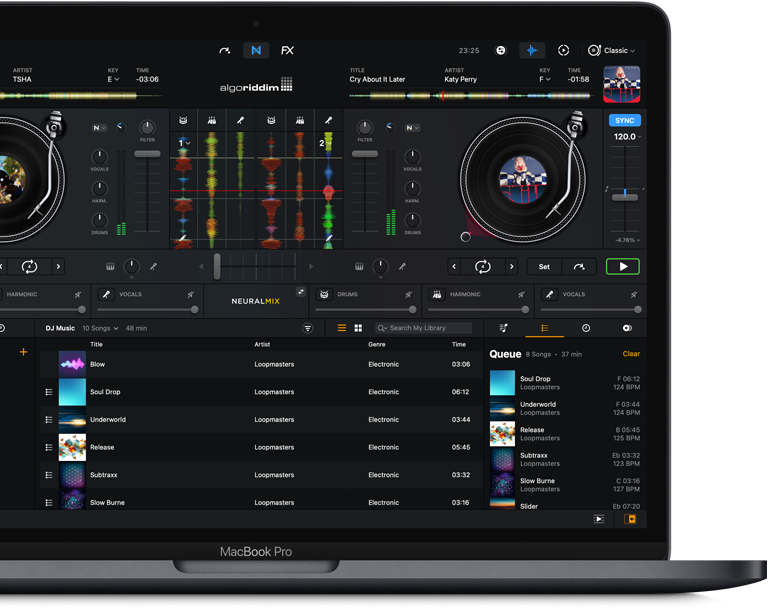Viewport: 768px width, 609px height.
Task: Open the history clock tab in right panel
Action: 585,328
